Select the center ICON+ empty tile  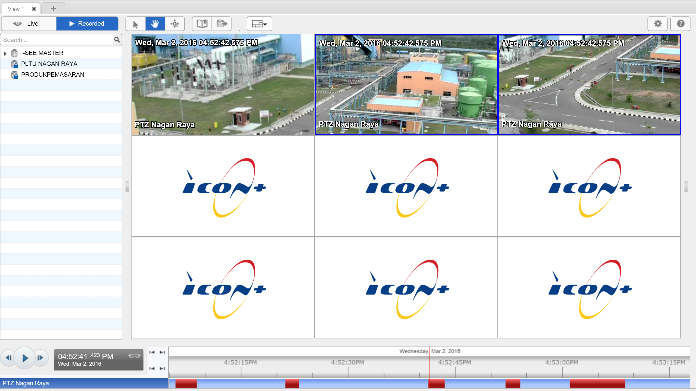point(406,186)
